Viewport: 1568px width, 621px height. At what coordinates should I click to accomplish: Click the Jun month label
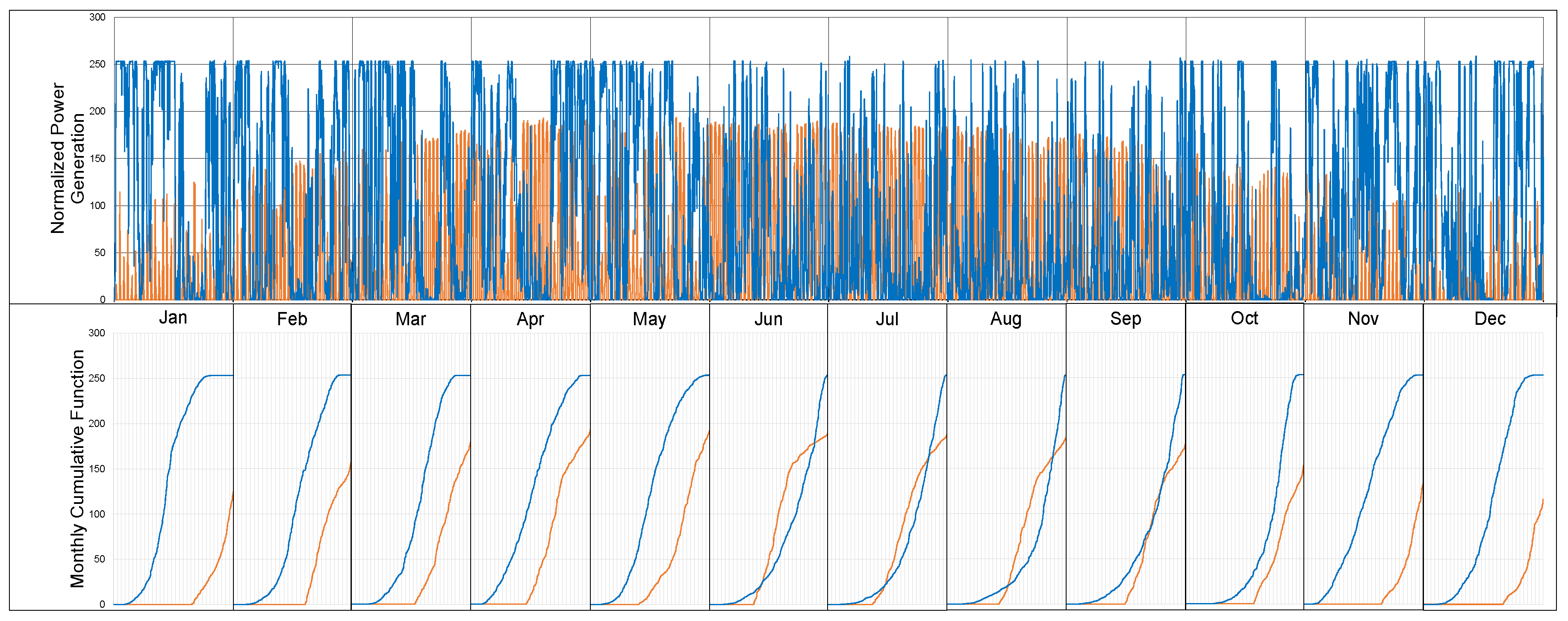click(x=768, y=319)
